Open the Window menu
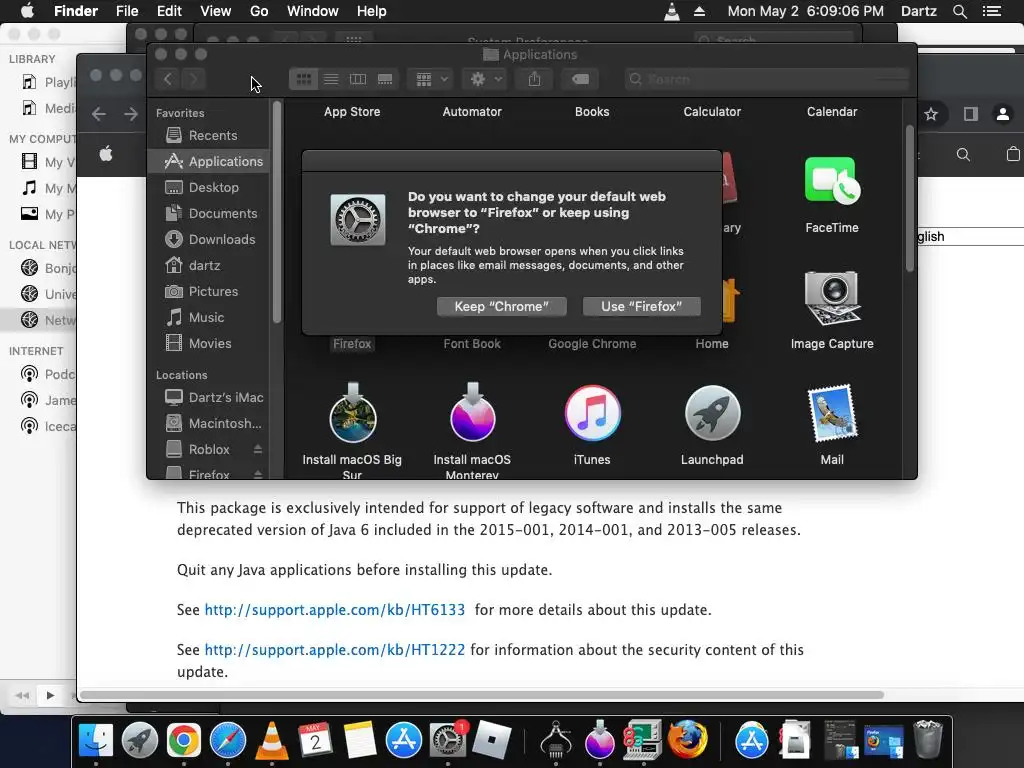This screenshot has width=1024, height=768. tap(313, 11)
